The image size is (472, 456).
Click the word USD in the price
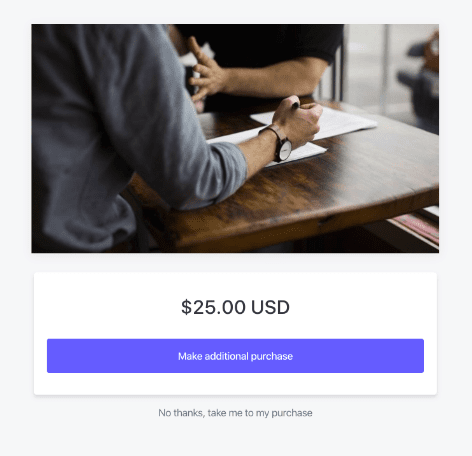[270, 307]
